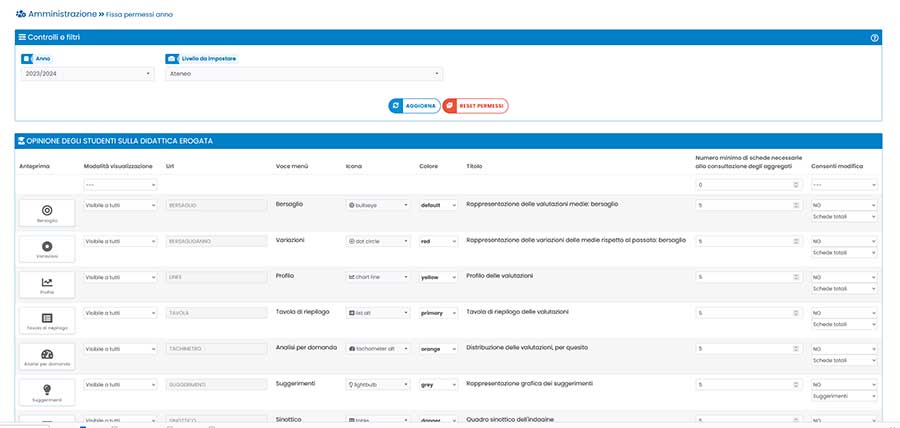Open Consenti modifica dropdown for Variazioni row
This screenshot has height=428, width=900.
click(x=844, y=241)
